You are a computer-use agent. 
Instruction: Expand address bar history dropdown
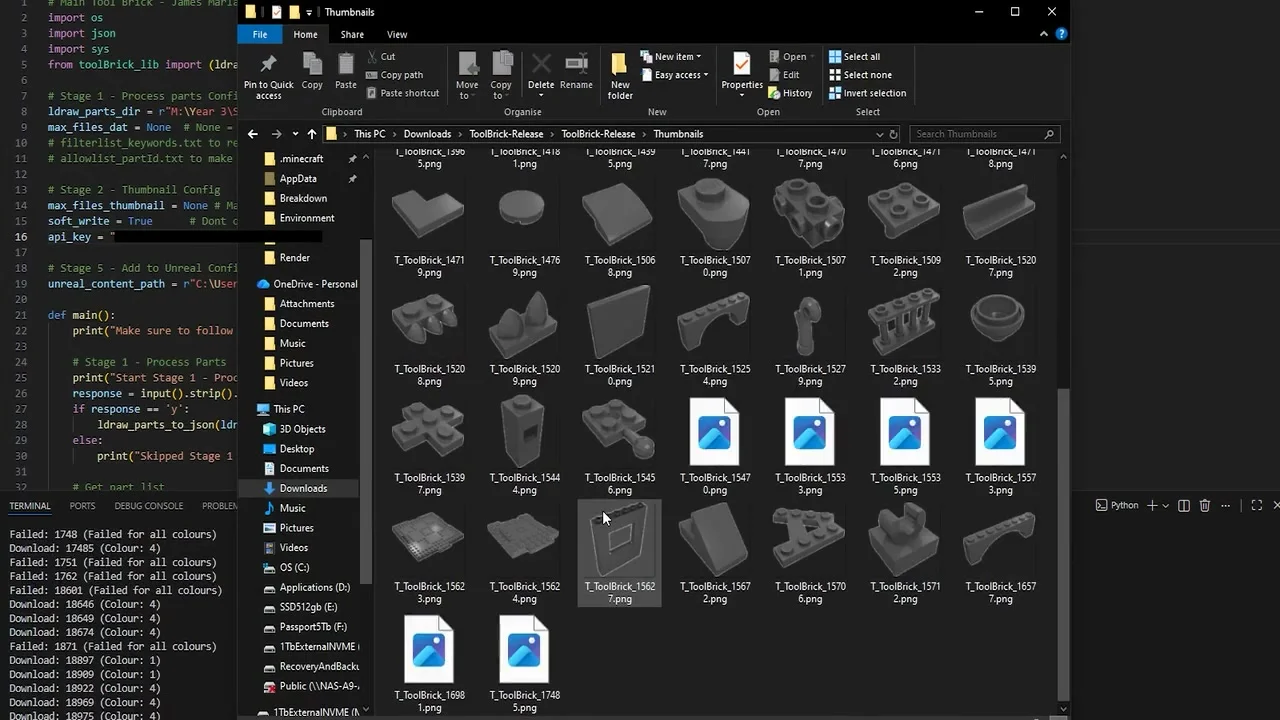pyautogui.click(x=880, y=134)
